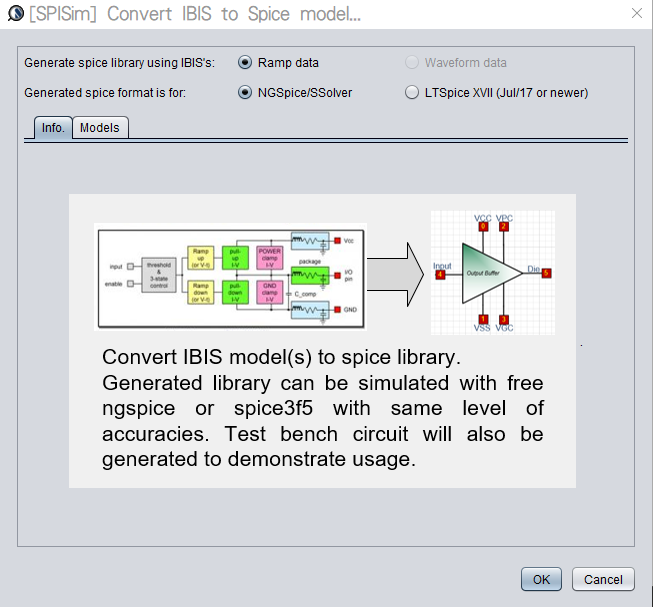Select the Ramp data radio button
This screenshot has width=653, height=607.
[245, 63]
